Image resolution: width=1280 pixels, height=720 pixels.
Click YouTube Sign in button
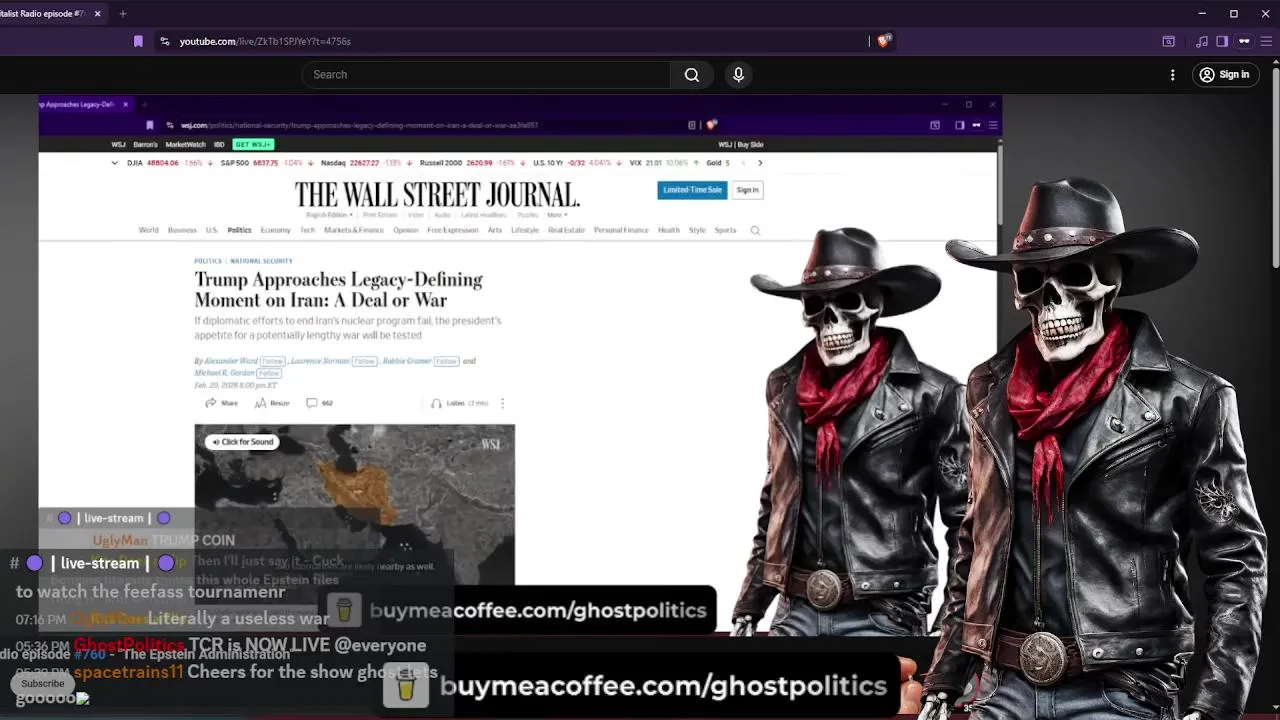1225,75
